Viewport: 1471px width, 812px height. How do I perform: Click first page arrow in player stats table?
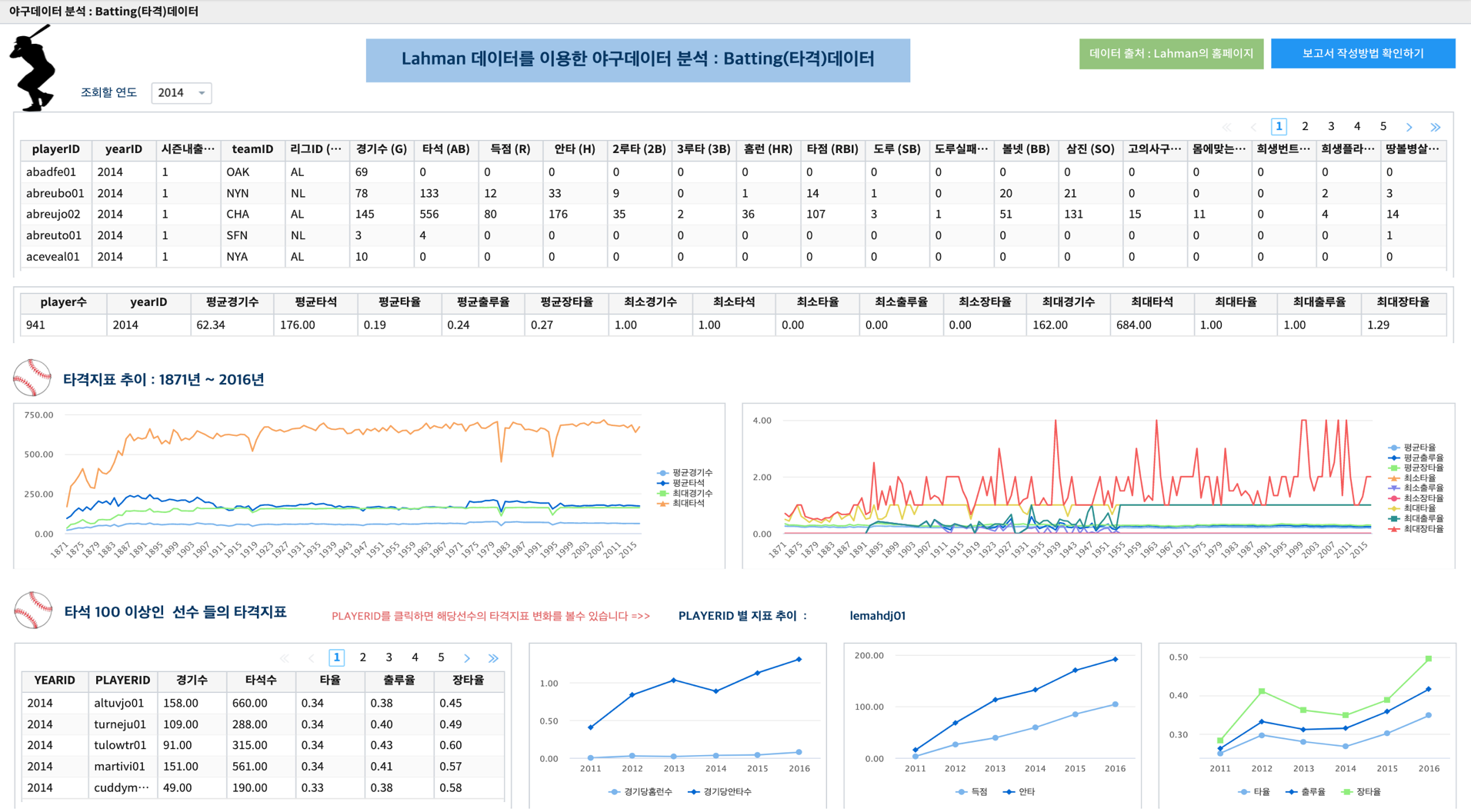coord(285,658)
